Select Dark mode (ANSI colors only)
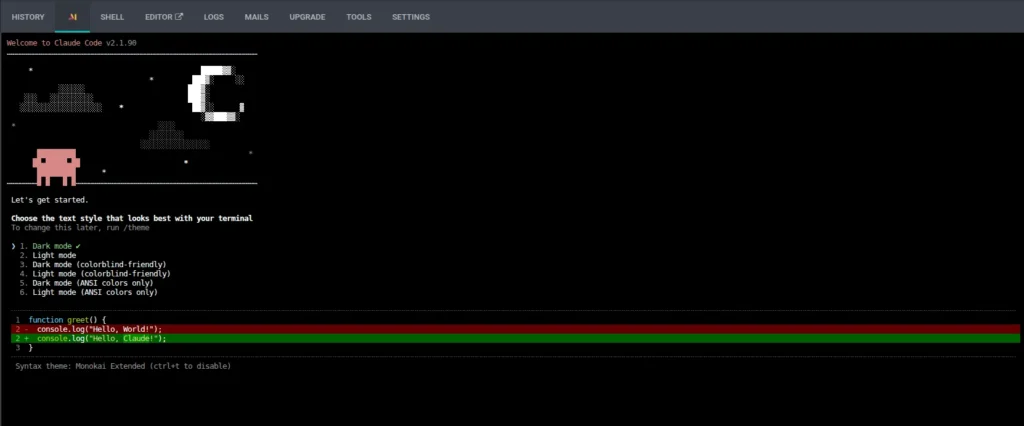Viewport: 1024px width, 426px height. point(86,283)
